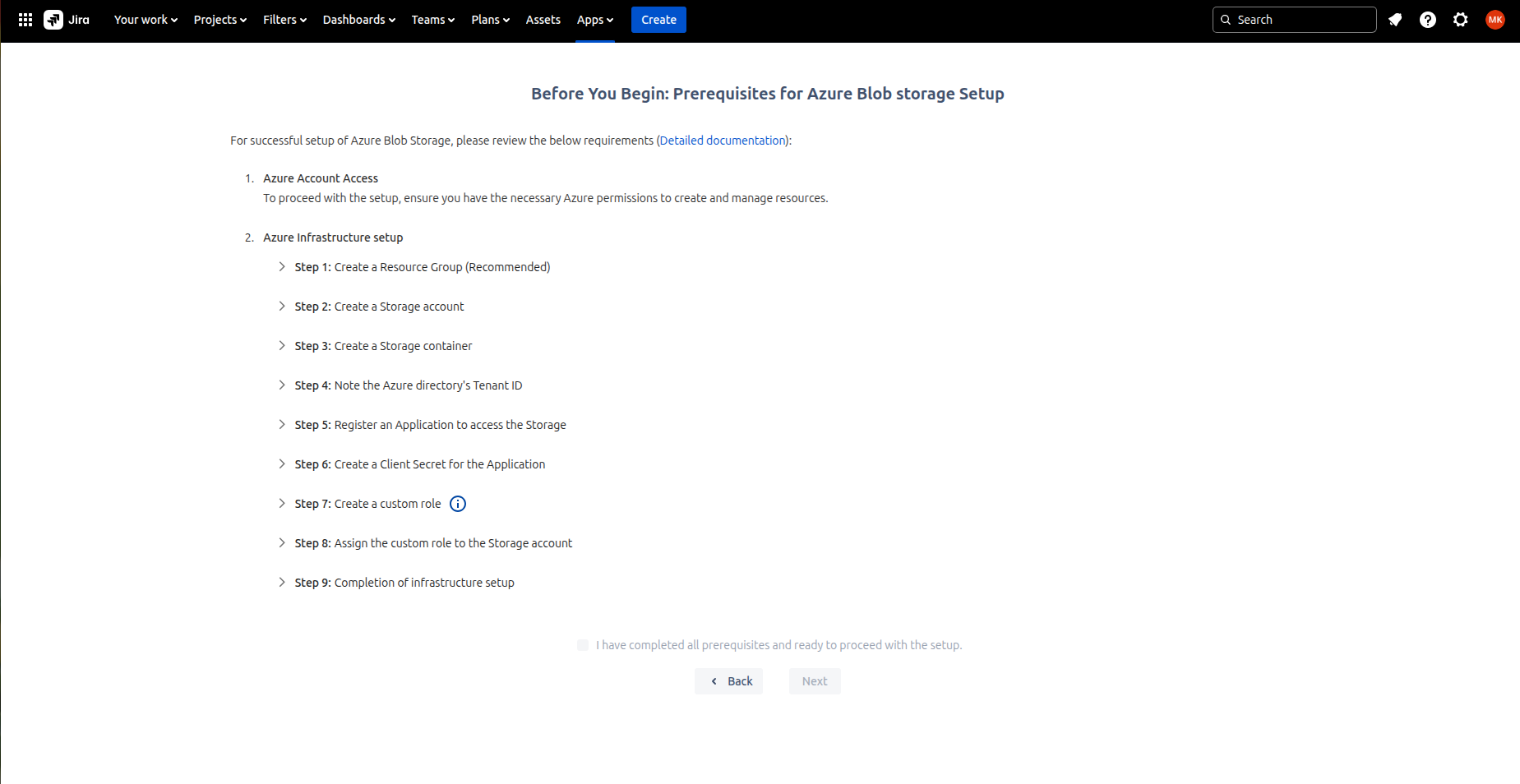Focus the Search input field
The width and height of the screenshot is (1520, 784).
[1303, 20]
